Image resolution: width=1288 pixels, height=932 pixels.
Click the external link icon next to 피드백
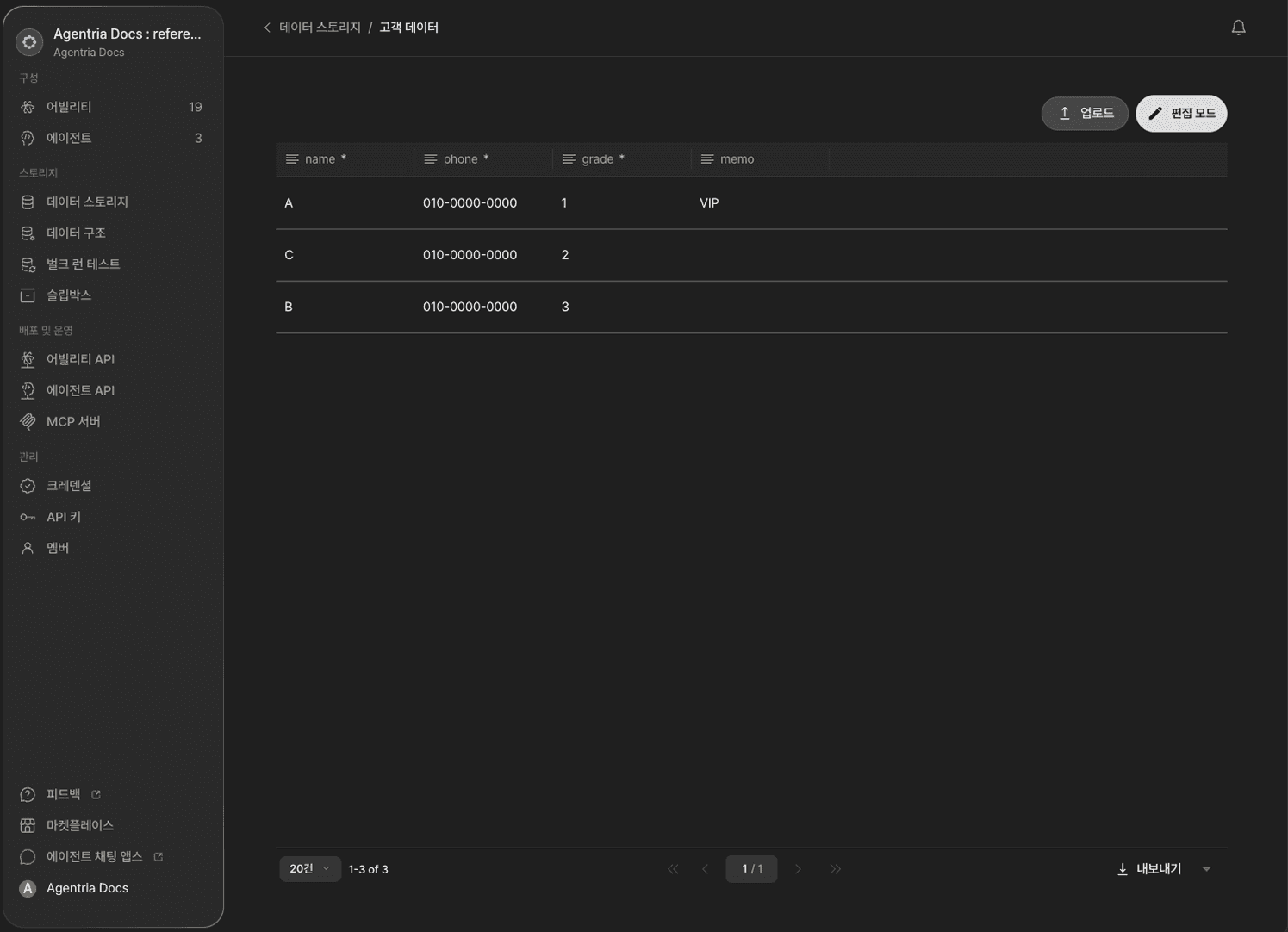coord(96,794)
